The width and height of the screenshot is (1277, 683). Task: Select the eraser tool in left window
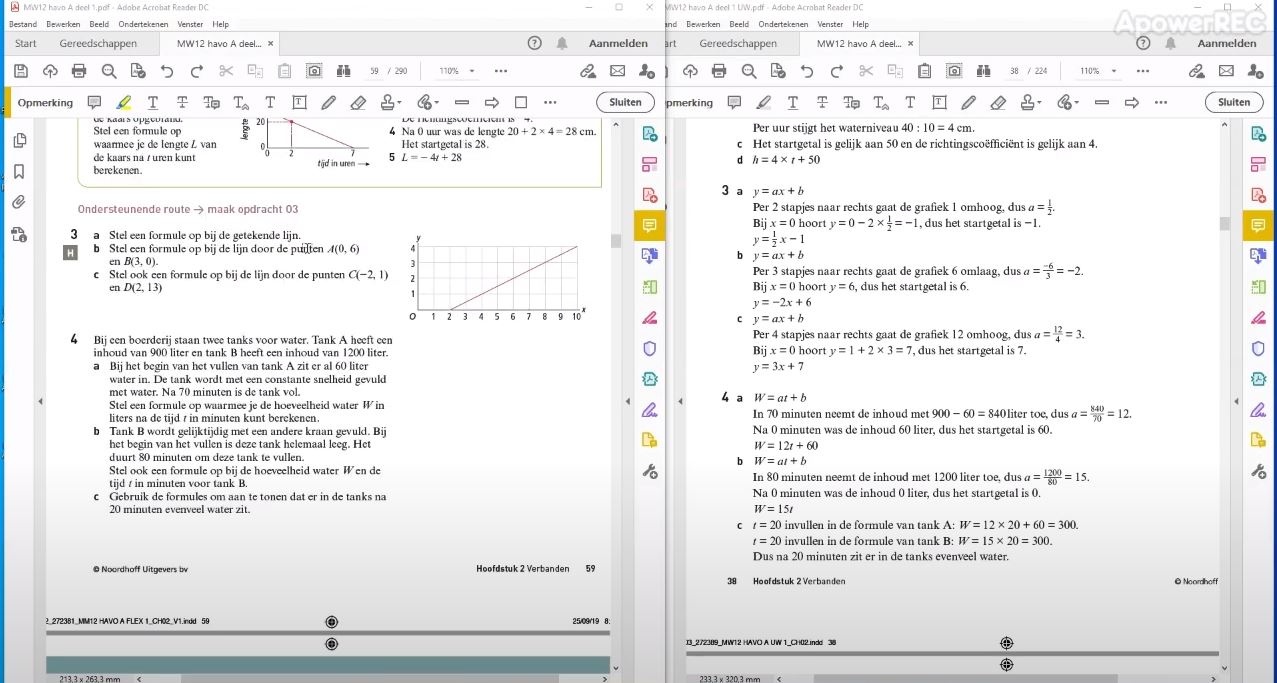[358, 102]
